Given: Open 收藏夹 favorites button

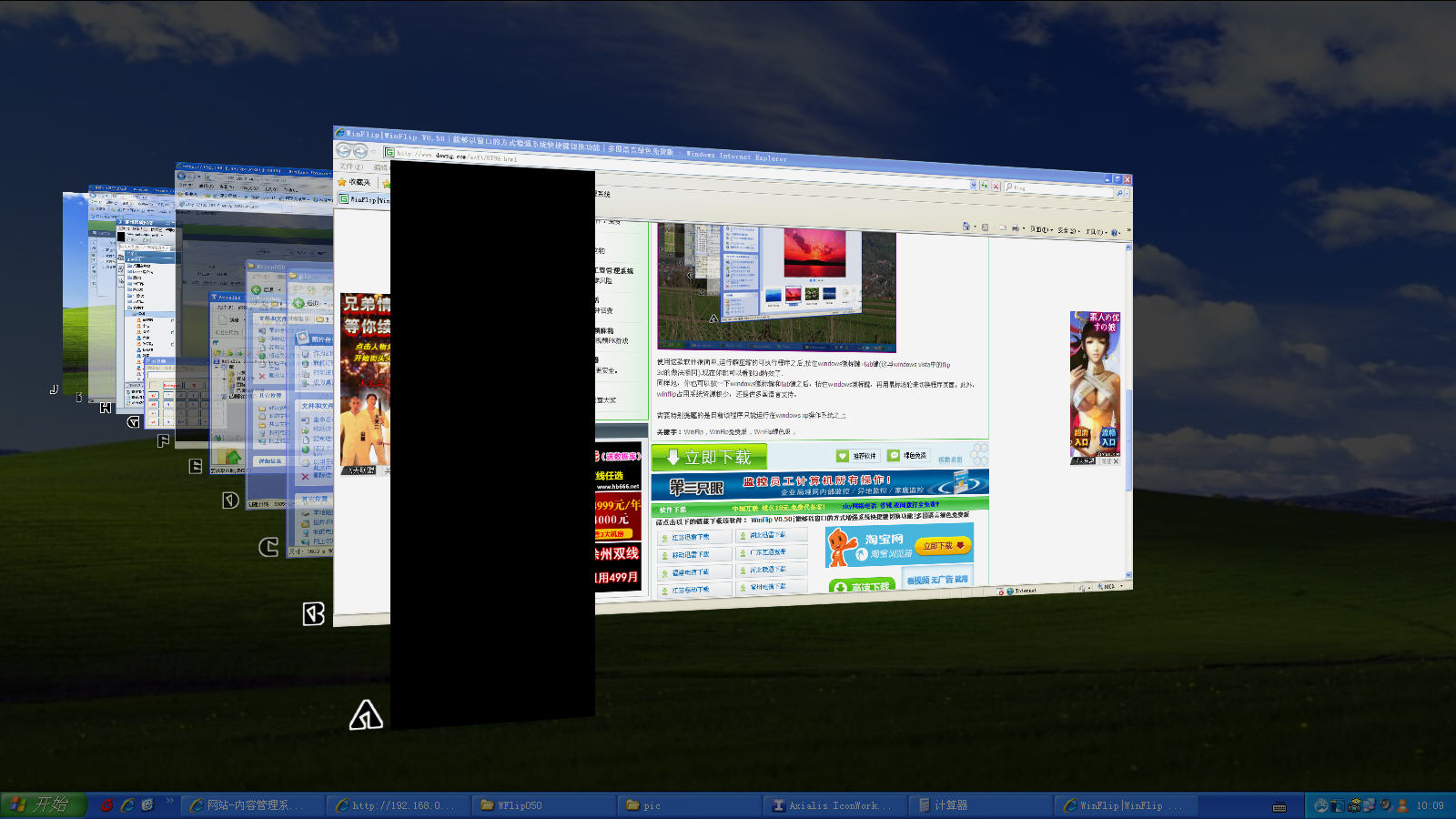Looking at the screenshot, I should tap(355, 182).
